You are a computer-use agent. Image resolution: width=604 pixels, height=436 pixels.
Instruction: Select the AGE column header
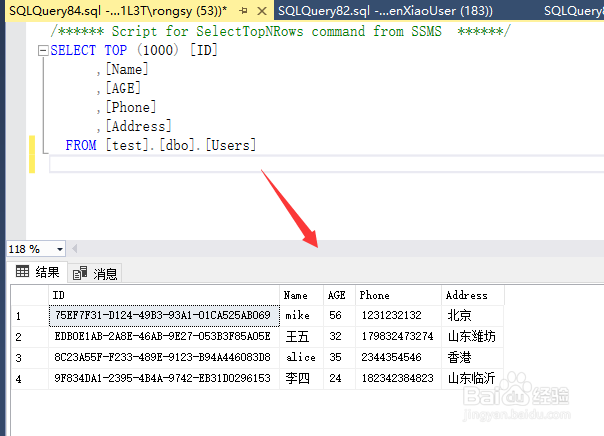pyautogui.click(x=339, y=295)
